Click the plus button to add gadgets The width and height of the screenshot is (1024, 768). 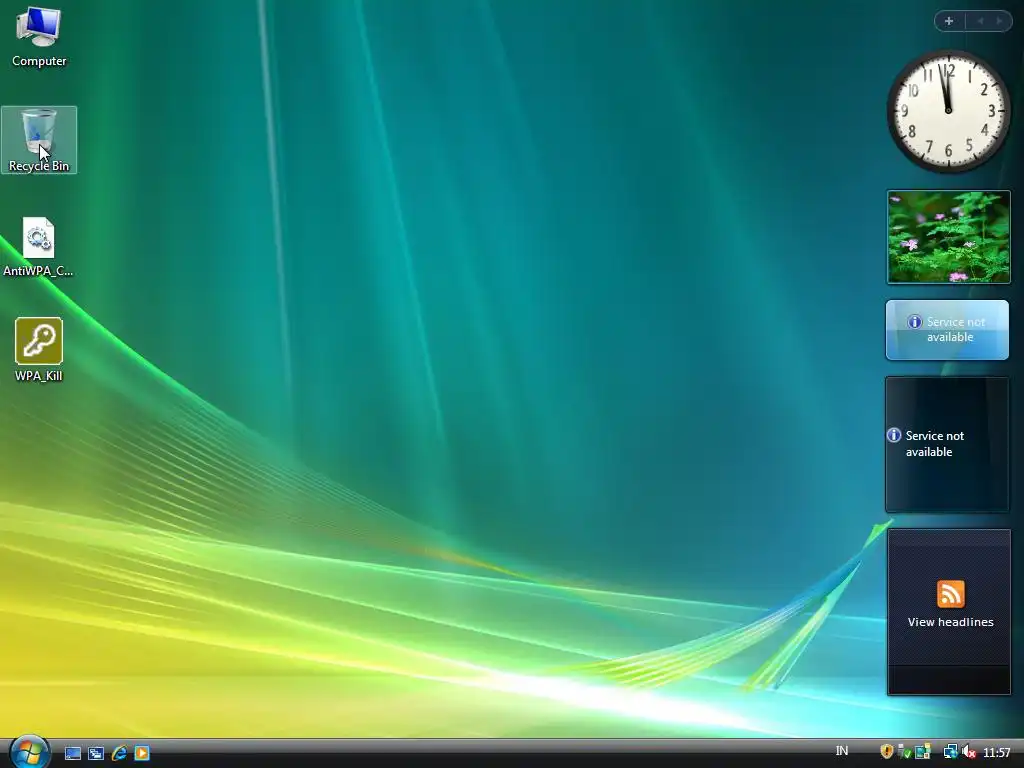[949, 21]
